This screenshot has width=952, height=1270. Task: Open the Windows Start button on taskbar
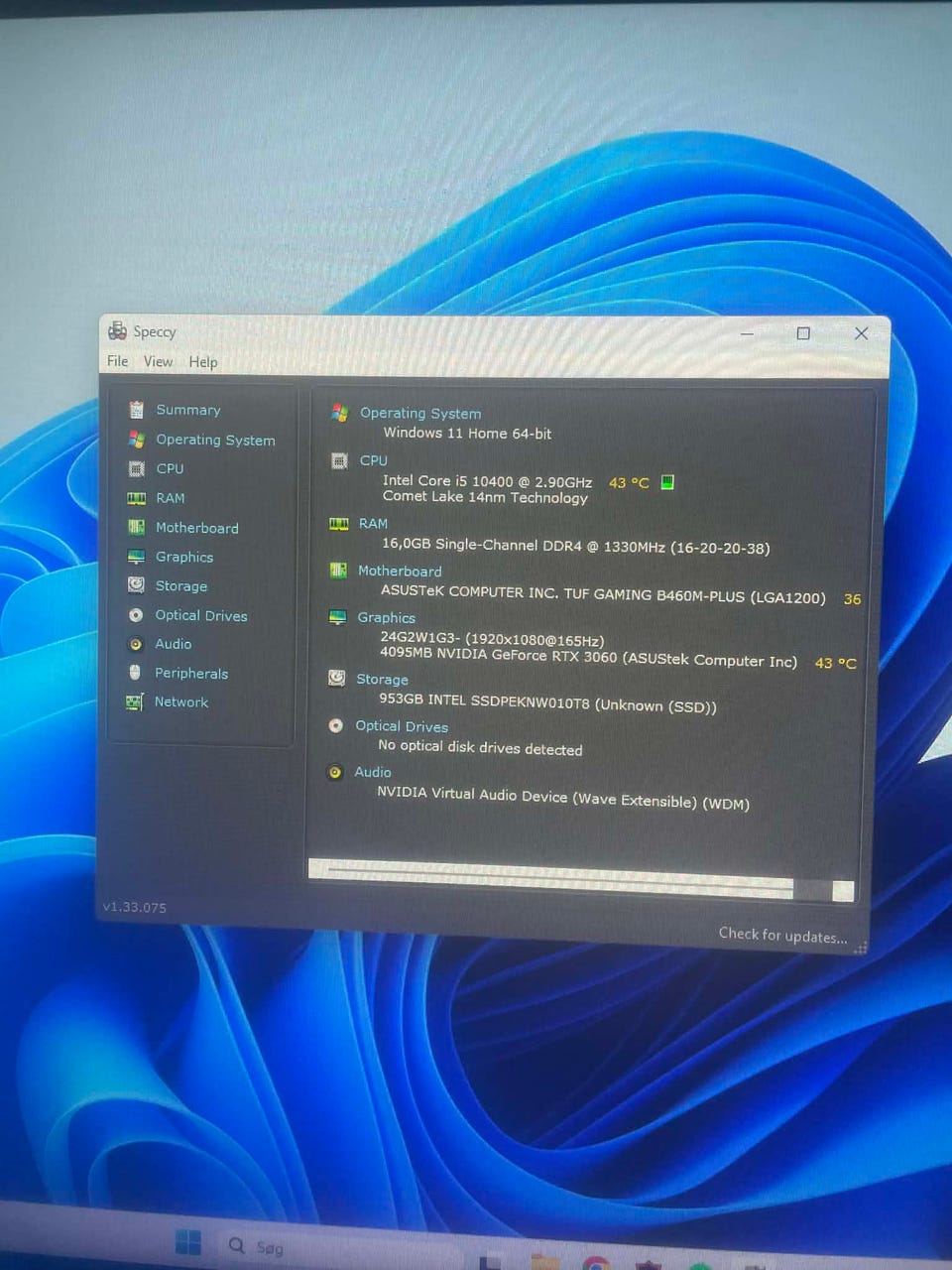[187, 1242]
